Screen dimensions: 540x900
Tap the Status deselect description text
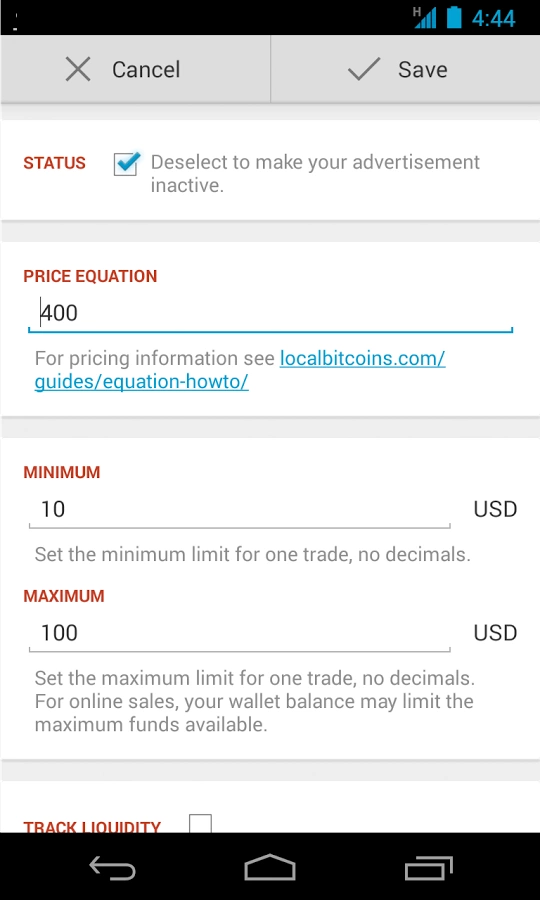click(x=315, y=174)
